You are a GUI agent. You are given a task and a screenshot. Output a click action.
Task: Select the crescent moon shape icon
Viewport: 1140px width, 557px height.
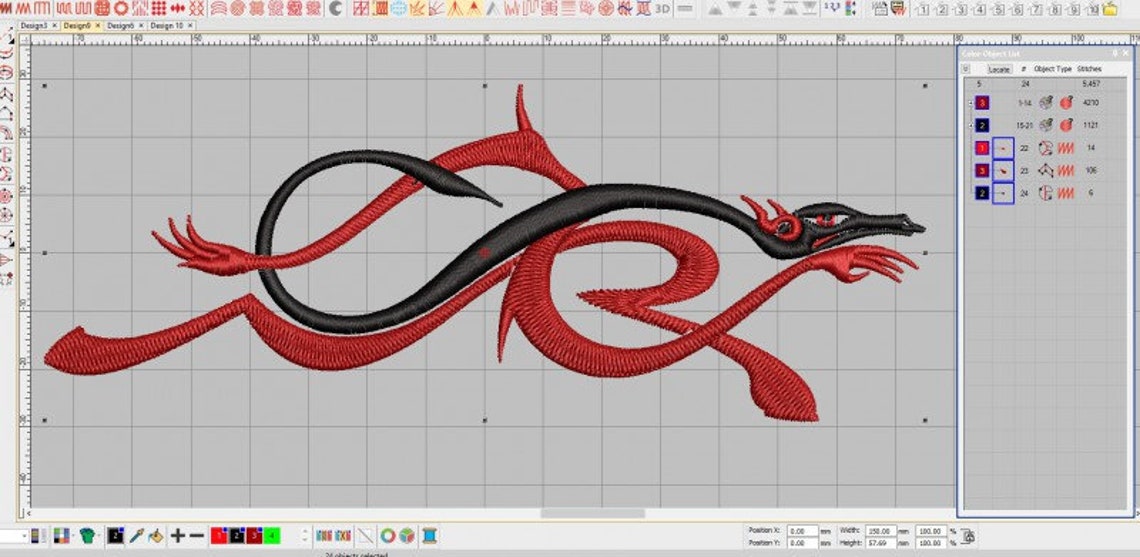pyautogui.click(x=335, y=9)
